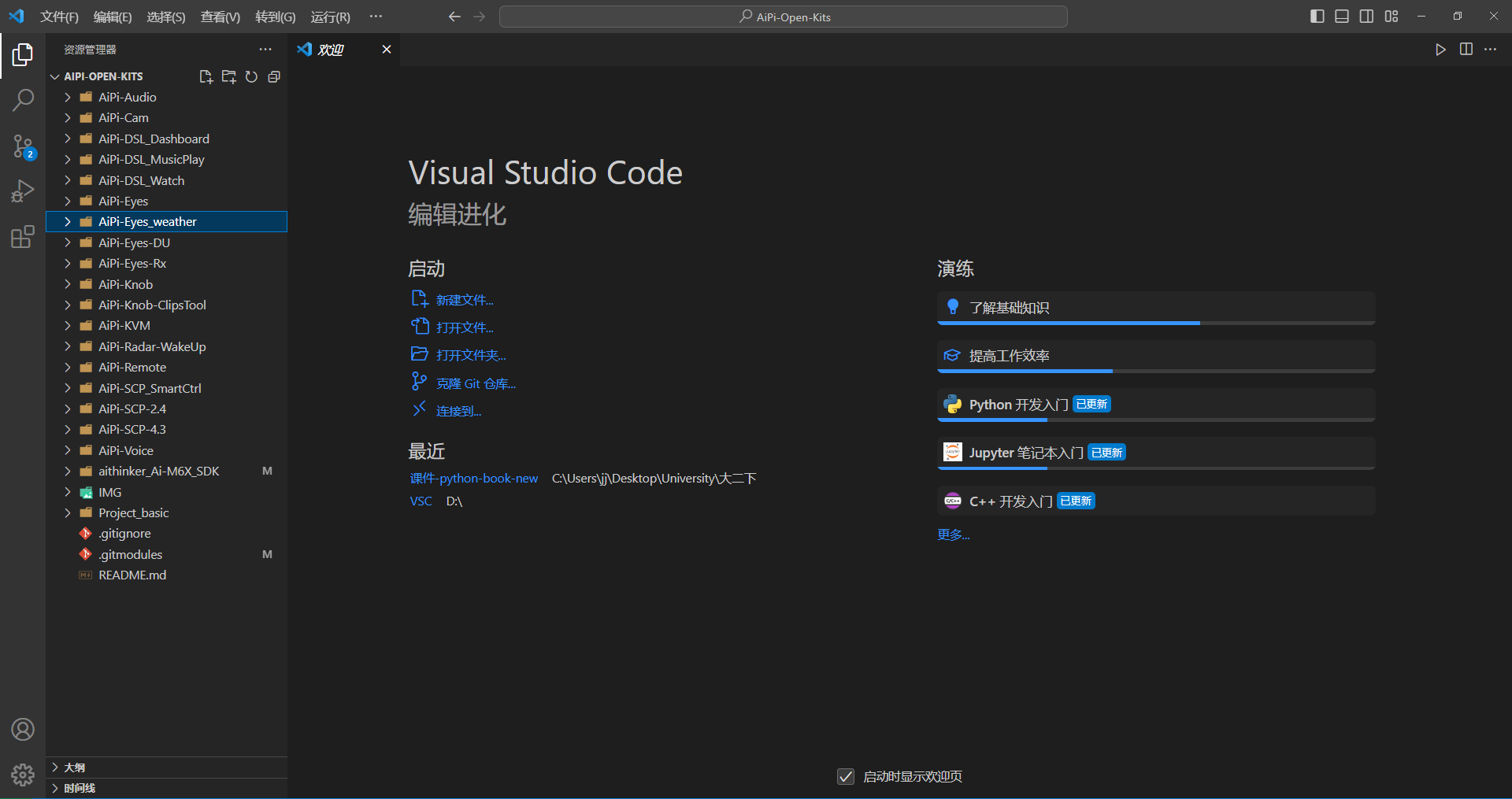Viewport: 1512px width, 799px height.
Task: Open the 编辑(E) menu
Action: [113, 17]
